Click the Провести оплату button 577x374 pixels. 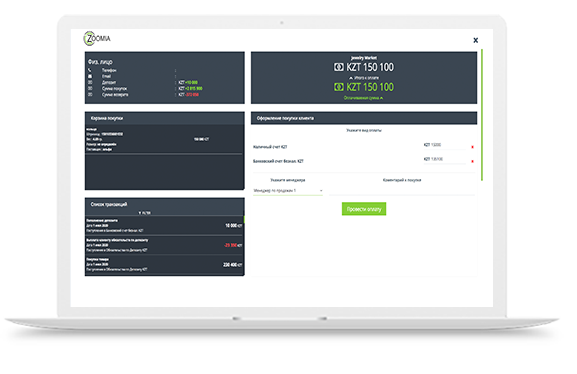(x=364, y=209)
